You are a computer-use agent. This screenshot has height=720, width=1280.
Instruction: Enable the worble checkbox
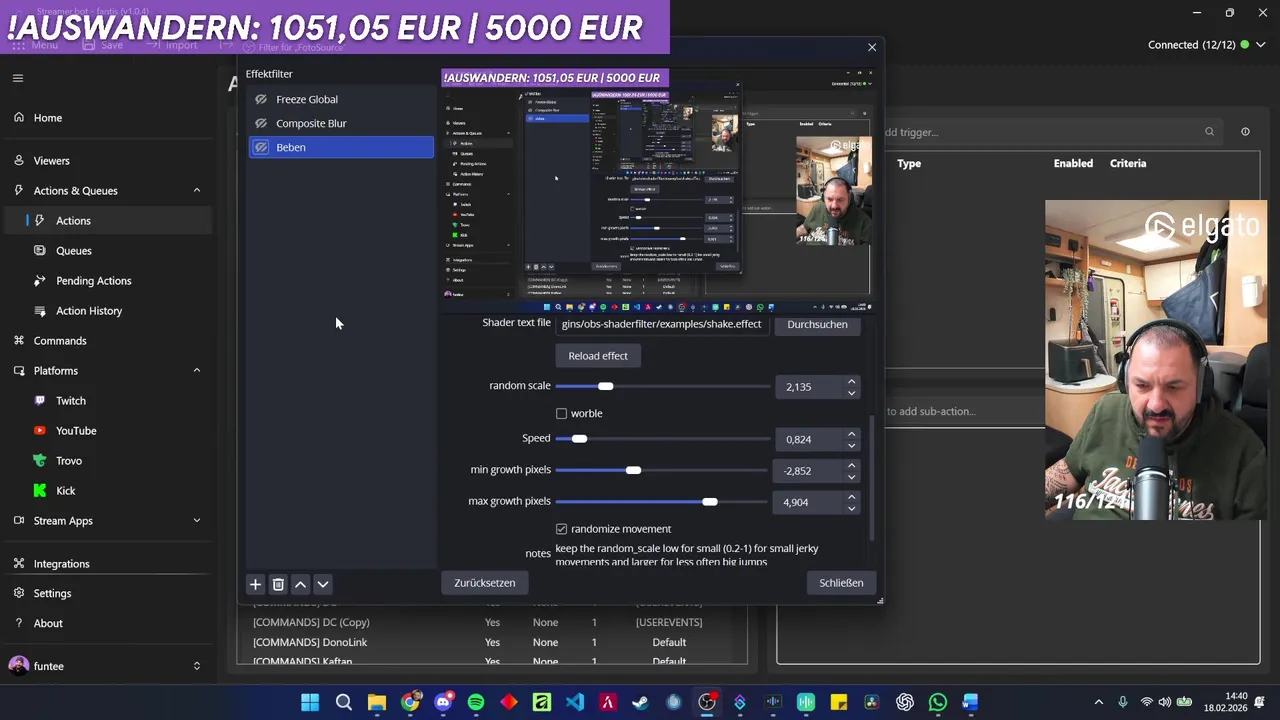pos(561,413)
